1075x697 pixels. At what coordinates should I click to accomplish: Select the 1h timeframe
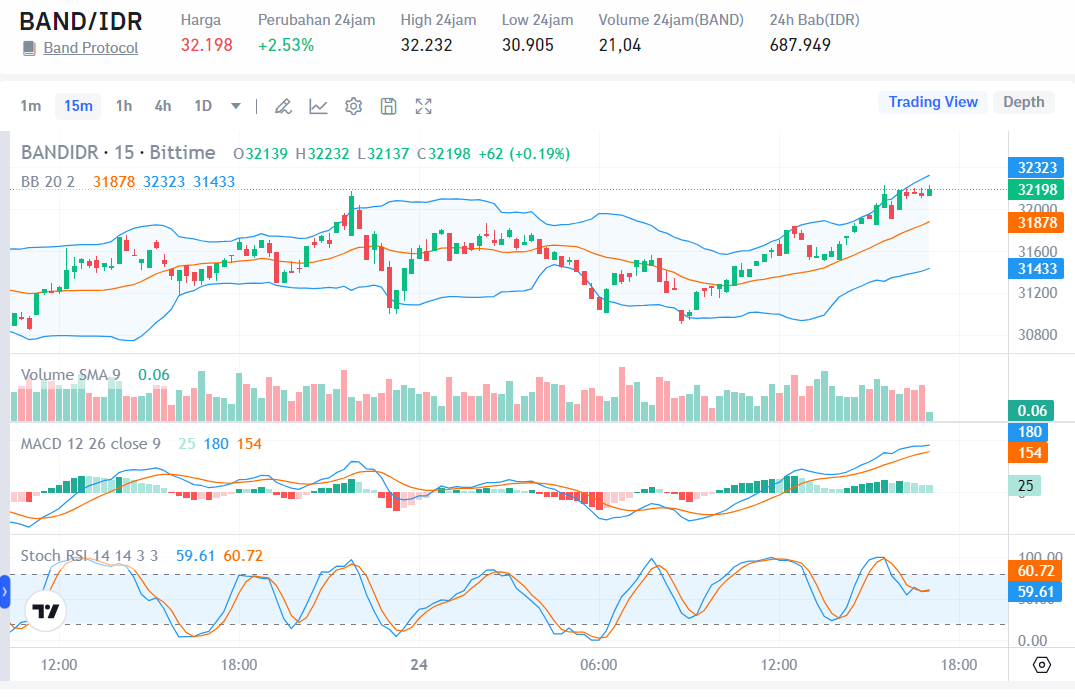(x=124, y=106)
